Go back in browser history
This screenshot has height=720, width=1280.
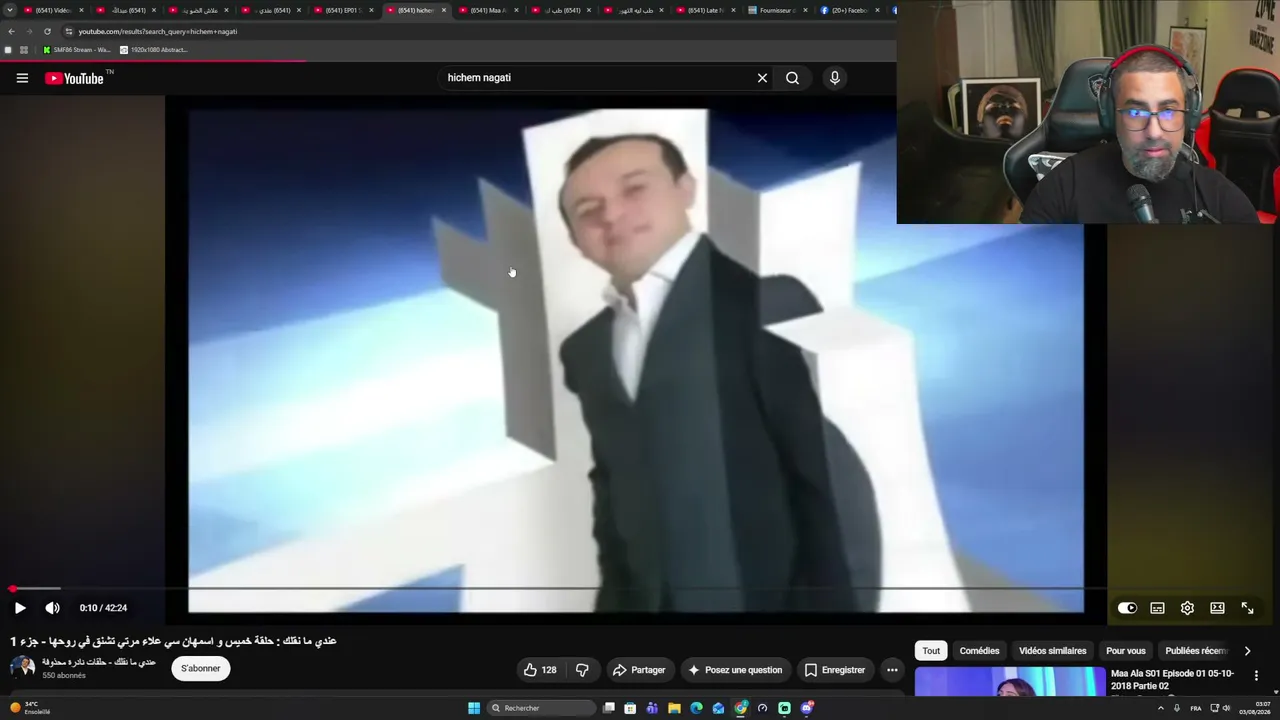pyautogui.click(x=11, y=31)
